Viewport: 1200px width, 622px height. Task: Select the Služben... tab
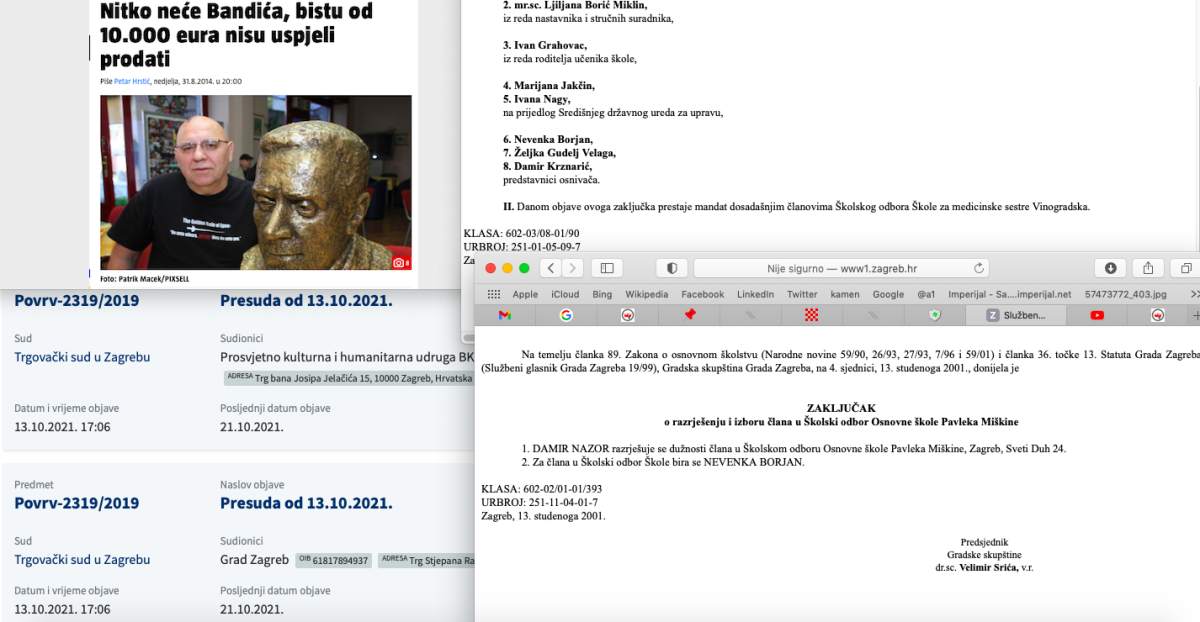tap(1016, 315)
